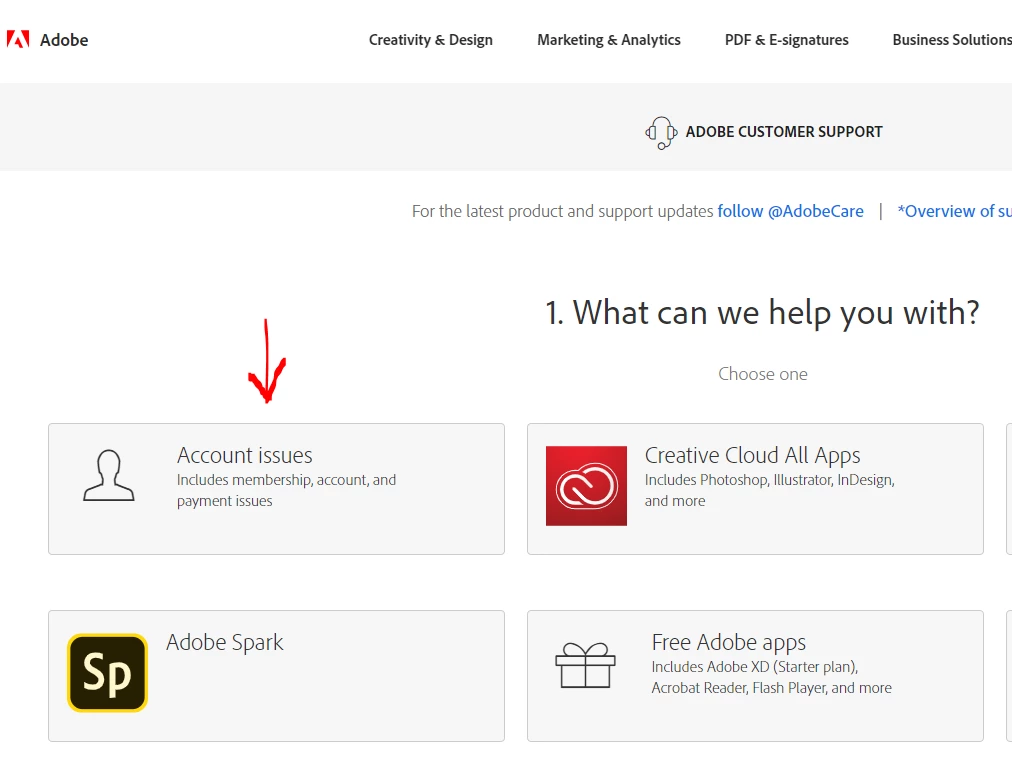
Task: Click the Adobe brand name text
Action: pos(64,40)
